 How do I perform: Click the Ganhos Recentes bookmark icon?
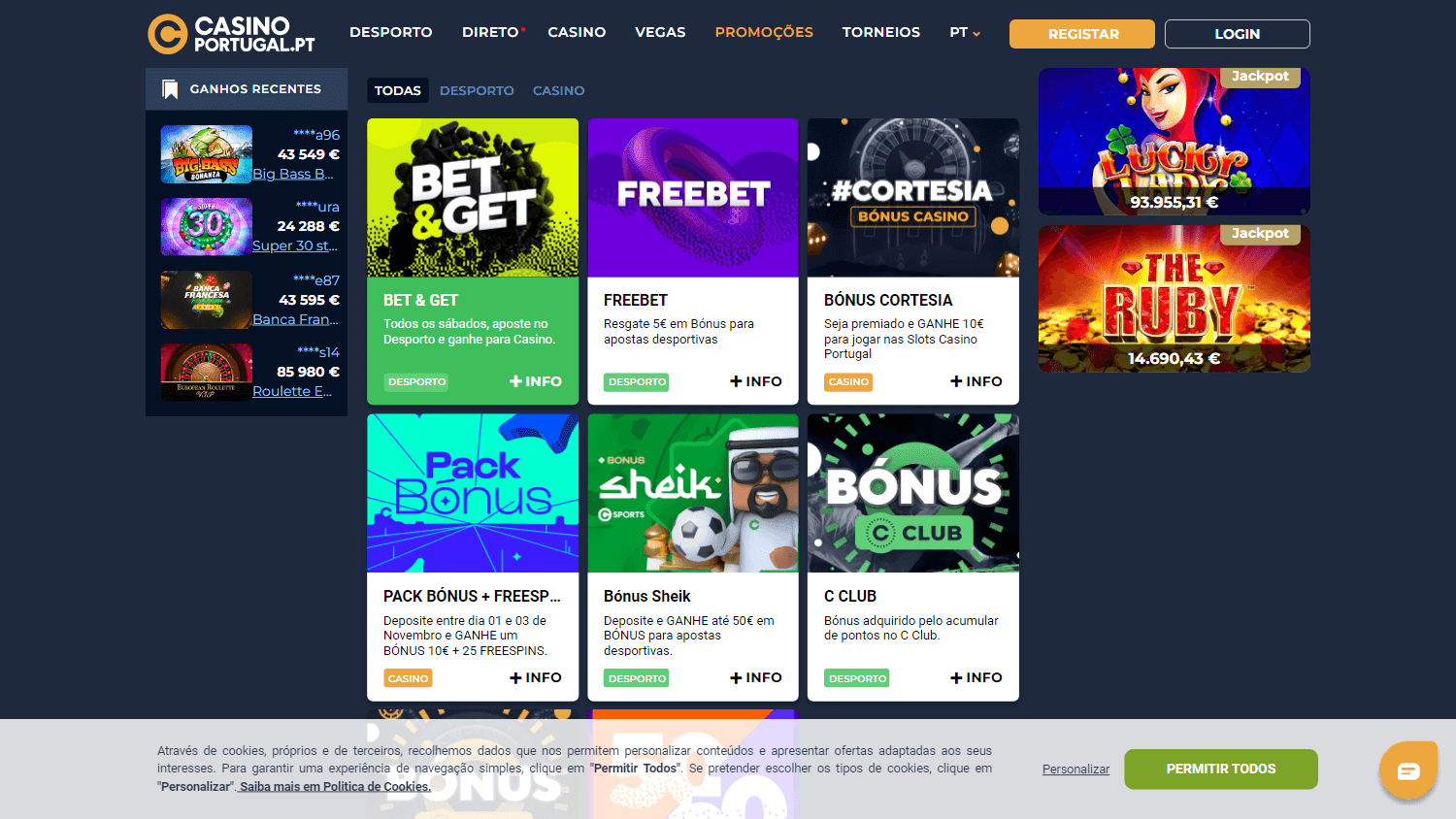(170, 89)
